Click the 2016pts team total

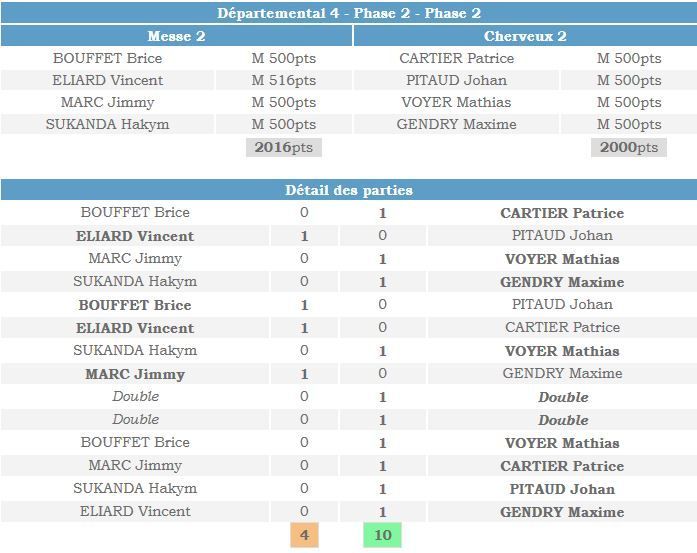[284, 147]
